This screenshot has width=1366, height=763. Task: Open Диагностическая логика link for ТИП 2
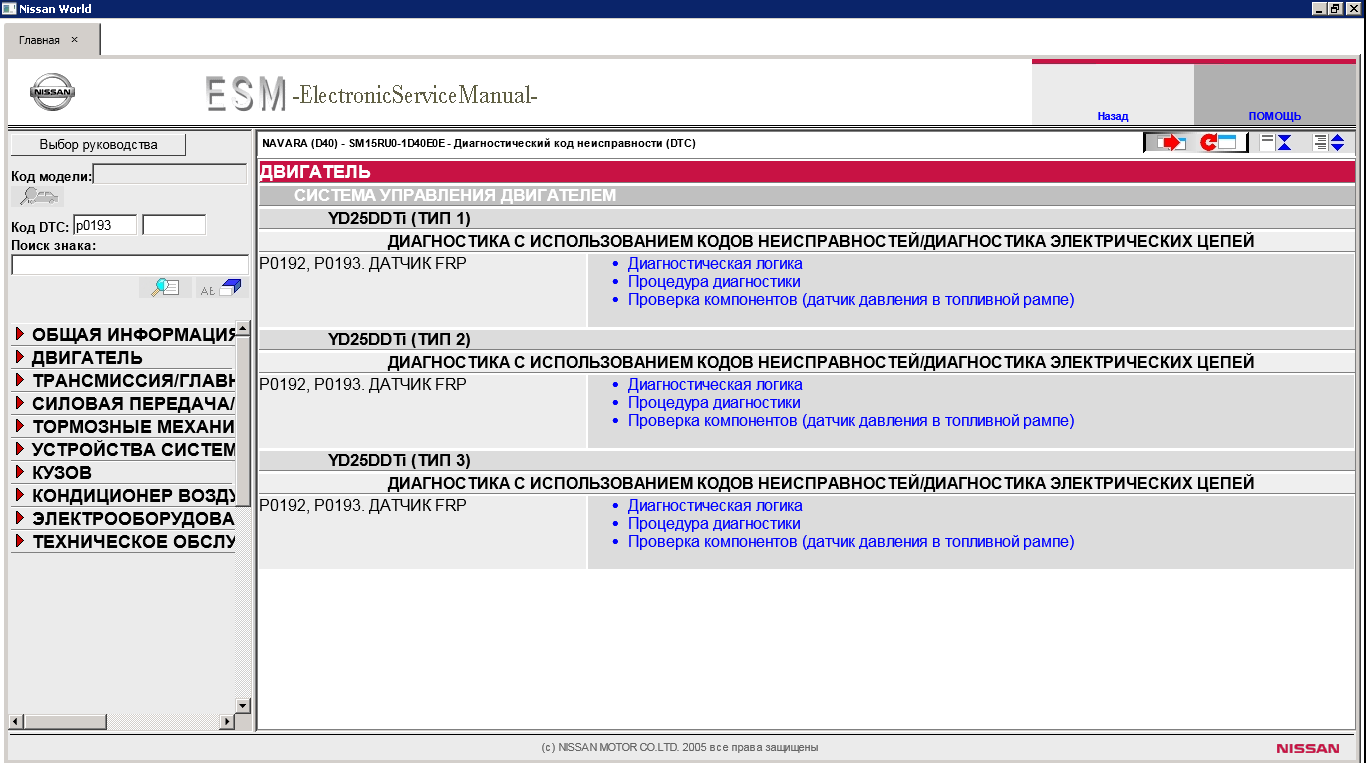coord(714,385)
